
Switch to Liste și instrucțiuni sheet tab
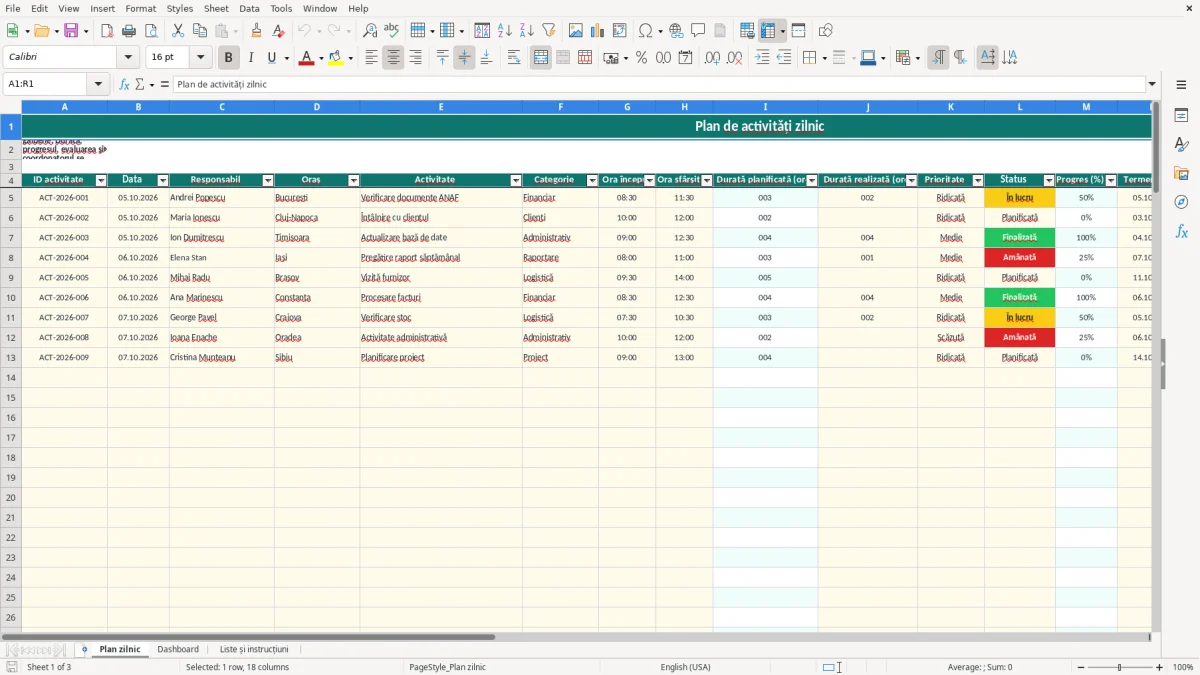tap(254, 649)
